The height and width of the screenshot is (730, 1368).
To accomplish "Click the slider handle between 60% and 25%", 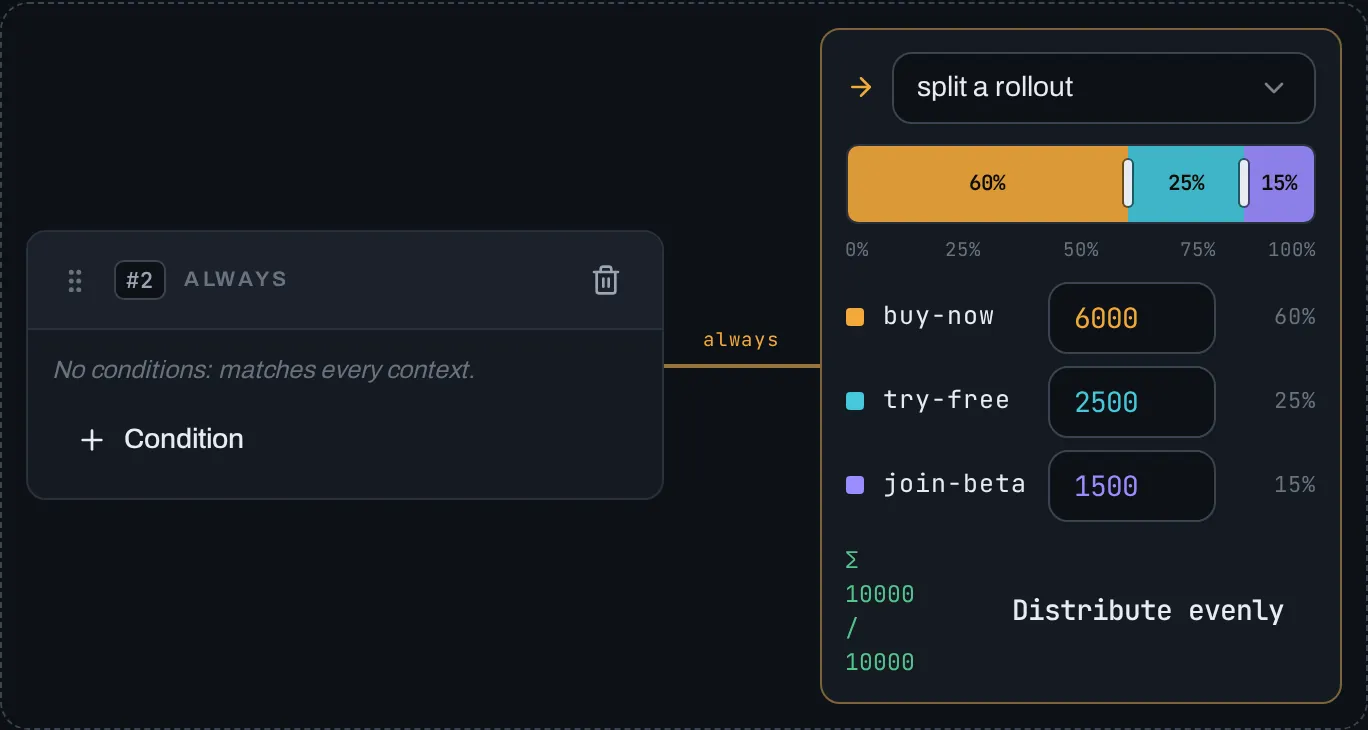I will pyautogui.click(x=1128, y=183).
